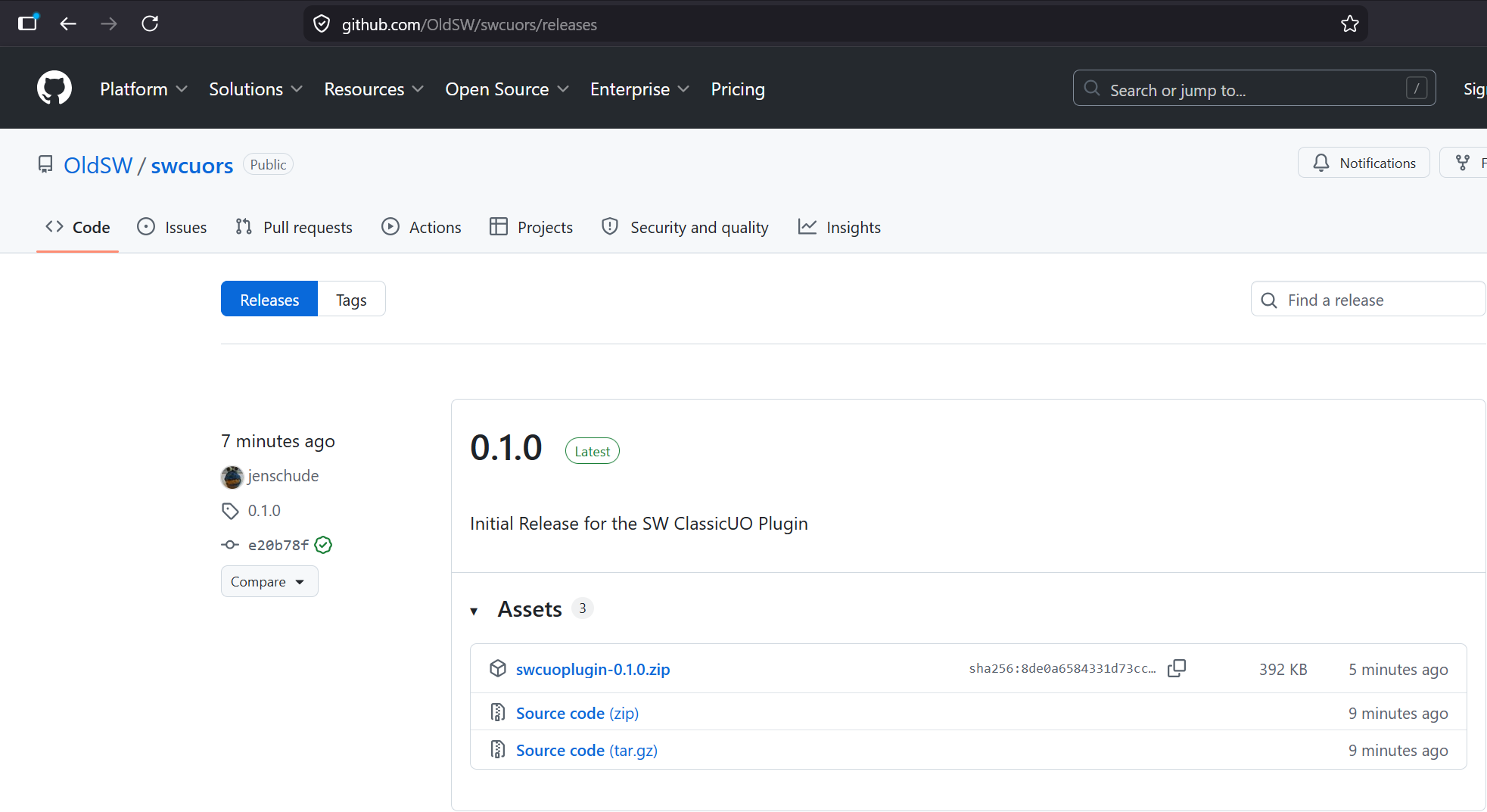Download Source code (zip)
Screen dimensions: 1487x812
pyautogui.click(x=577, y=713)
